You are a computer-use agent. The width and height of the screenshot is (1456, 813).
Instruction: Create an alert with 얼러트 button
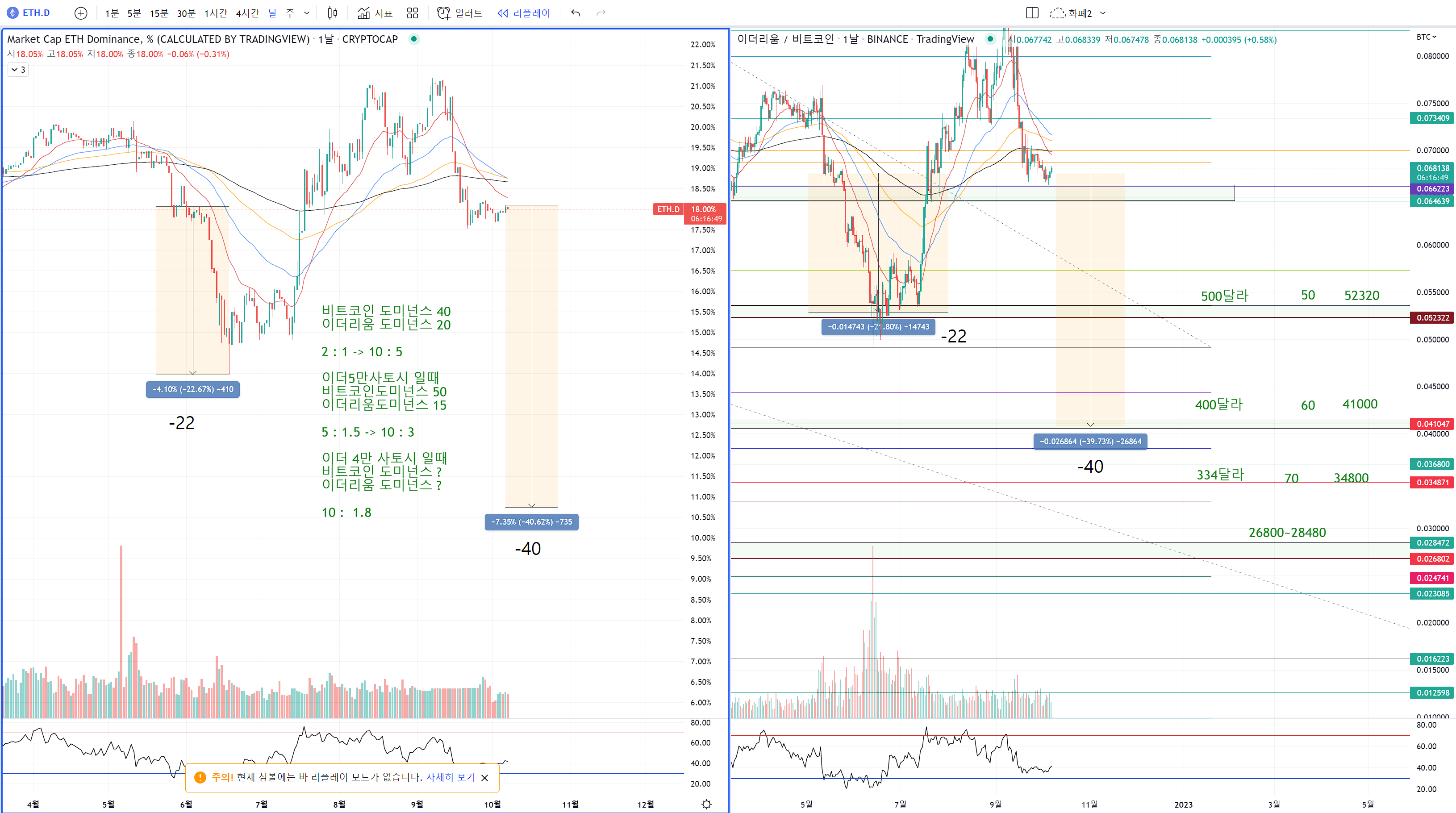460,13
